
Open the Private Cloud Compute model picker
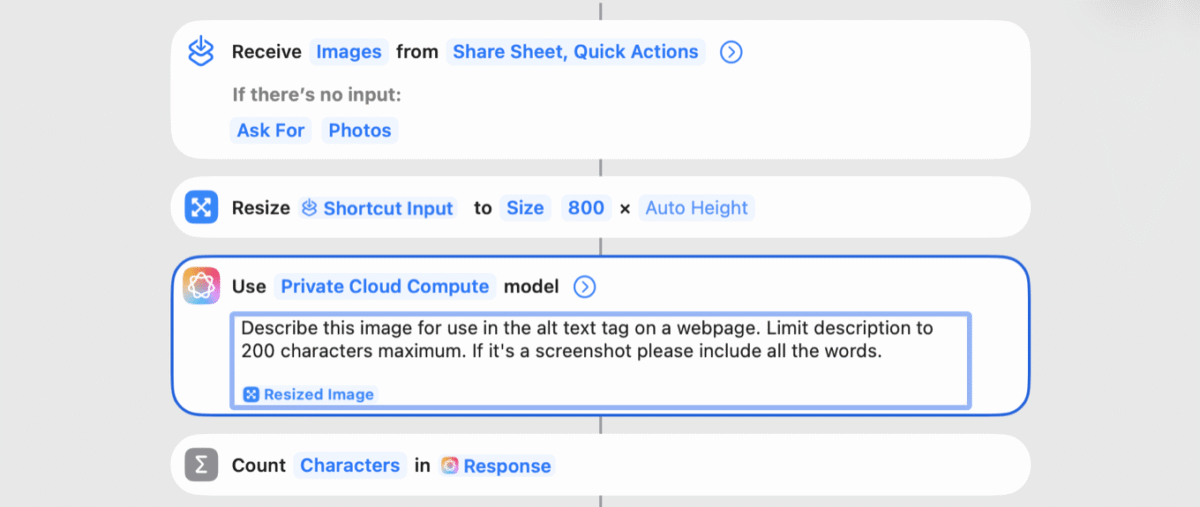point(385,286)
